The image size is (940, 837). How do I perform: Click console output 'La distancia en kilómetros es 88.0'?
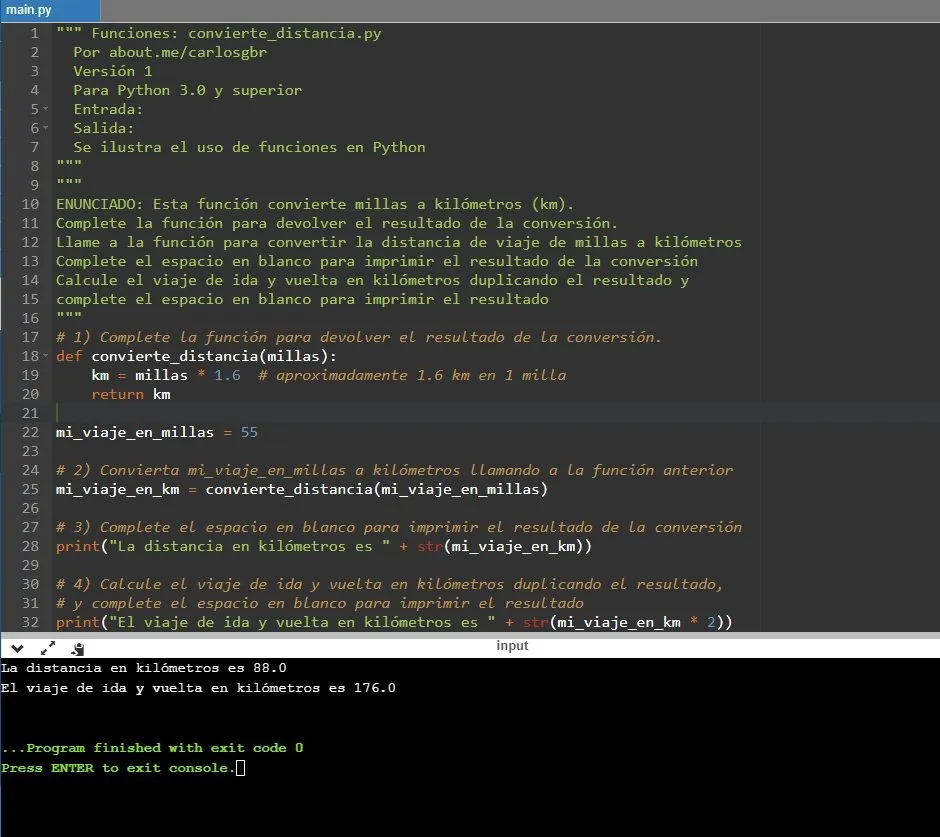(143, 668)
